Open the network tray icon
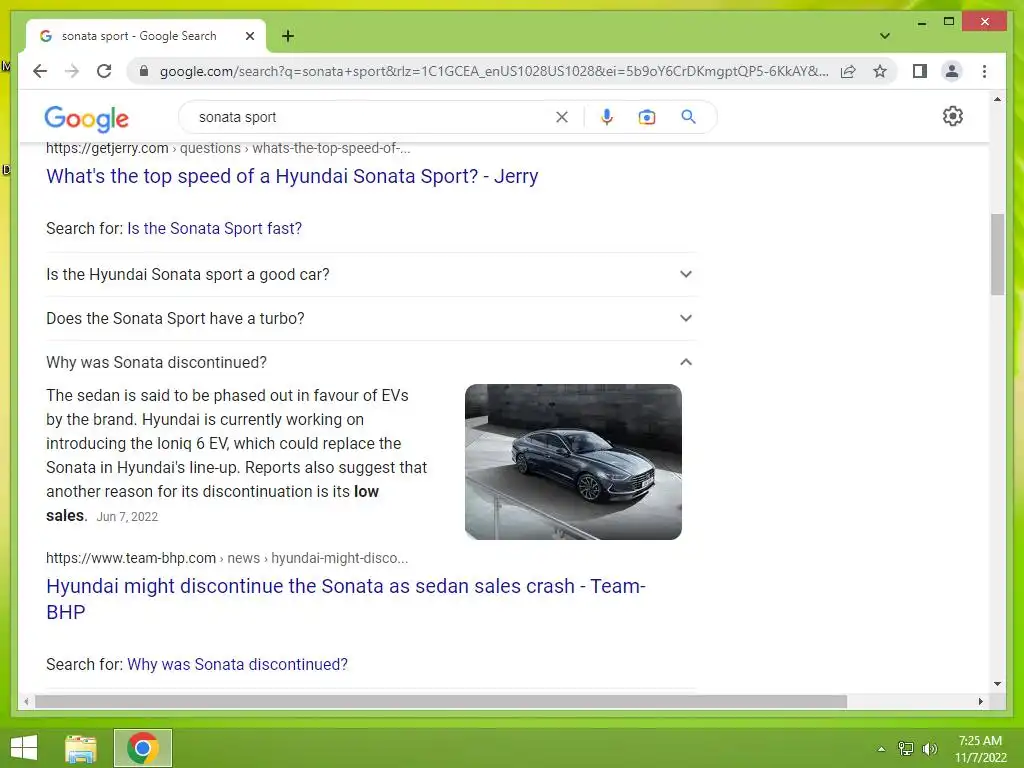 (x=905, y=749)
